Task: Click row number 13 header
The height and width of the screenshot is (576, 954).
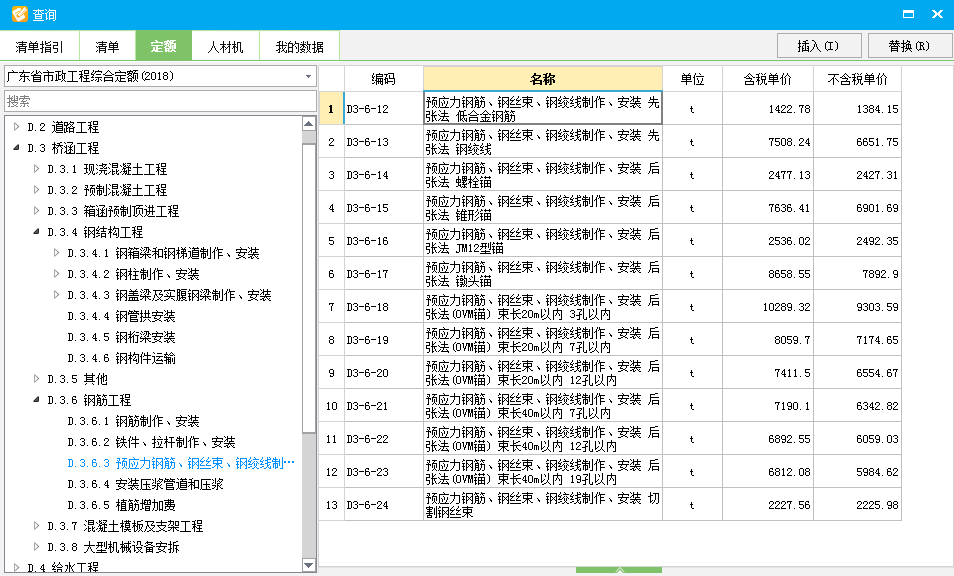Action: coord(332,505)
